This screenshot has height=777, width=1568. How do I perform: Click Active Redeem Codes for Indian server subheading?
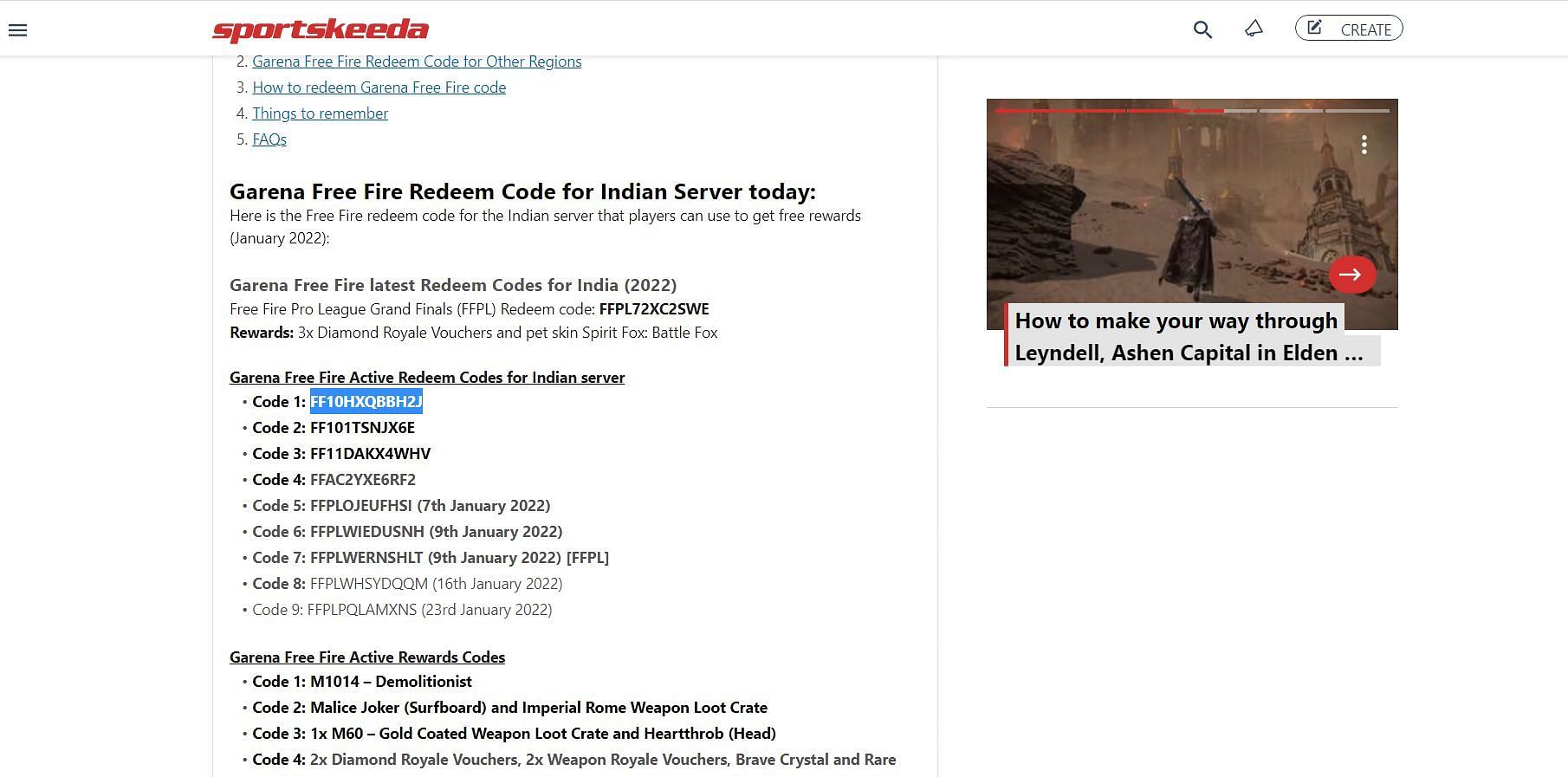427,378
